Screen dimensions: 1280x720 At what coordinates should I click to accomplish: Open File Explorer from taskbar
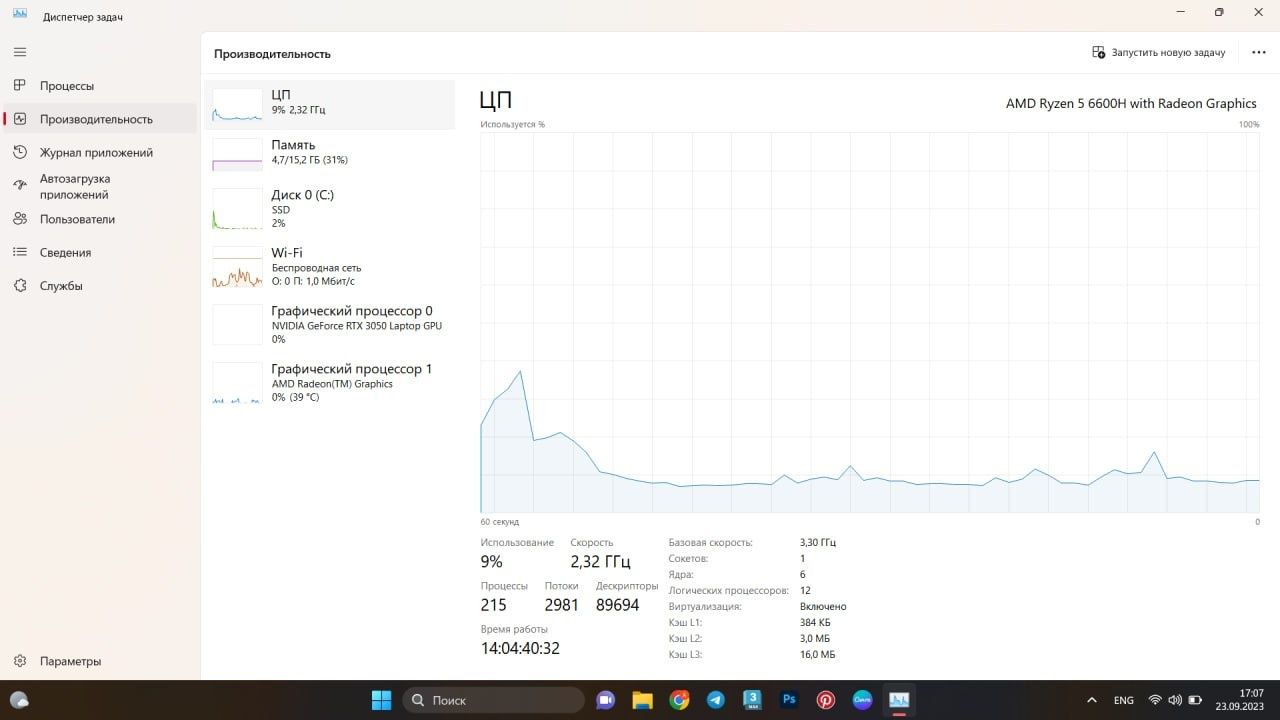(x=642, y=700)
